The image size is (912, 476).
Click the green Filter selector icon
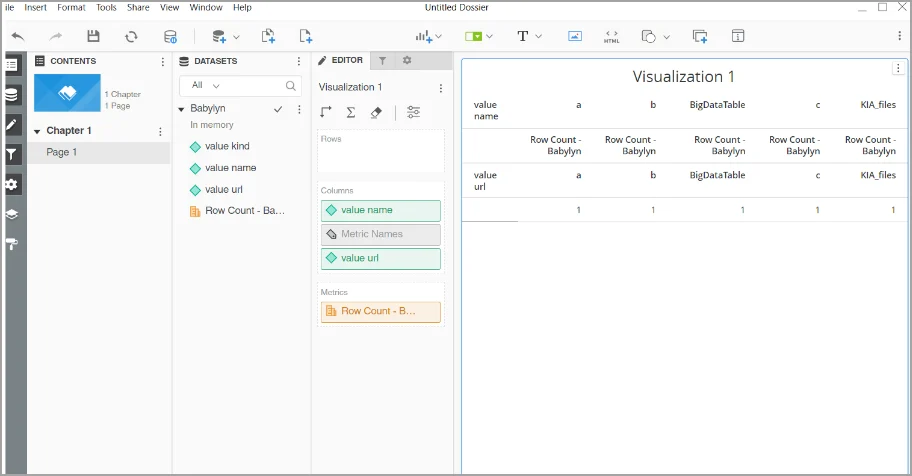473,36
